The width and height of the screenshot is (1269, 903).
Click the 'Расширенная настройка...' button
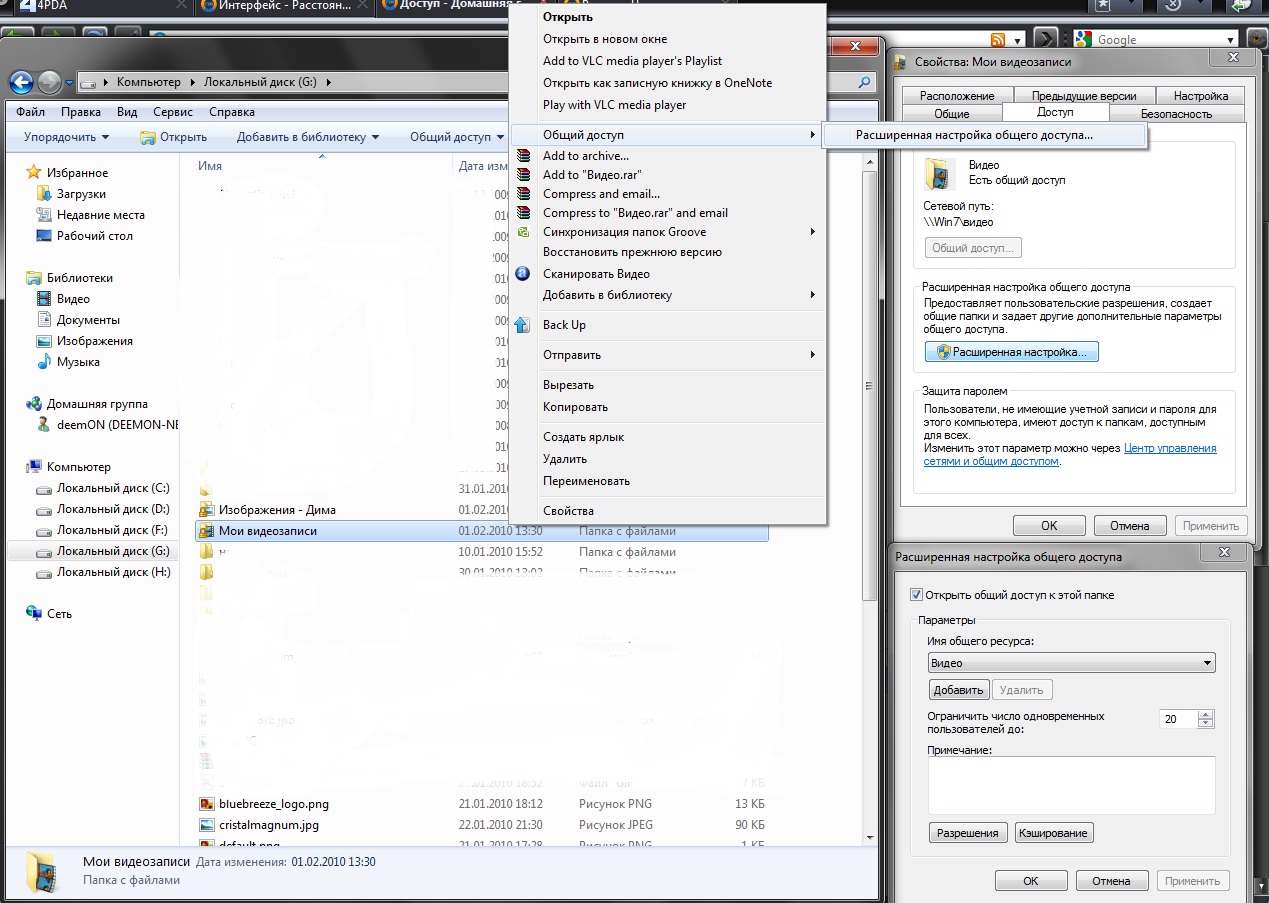[1013, 352]
